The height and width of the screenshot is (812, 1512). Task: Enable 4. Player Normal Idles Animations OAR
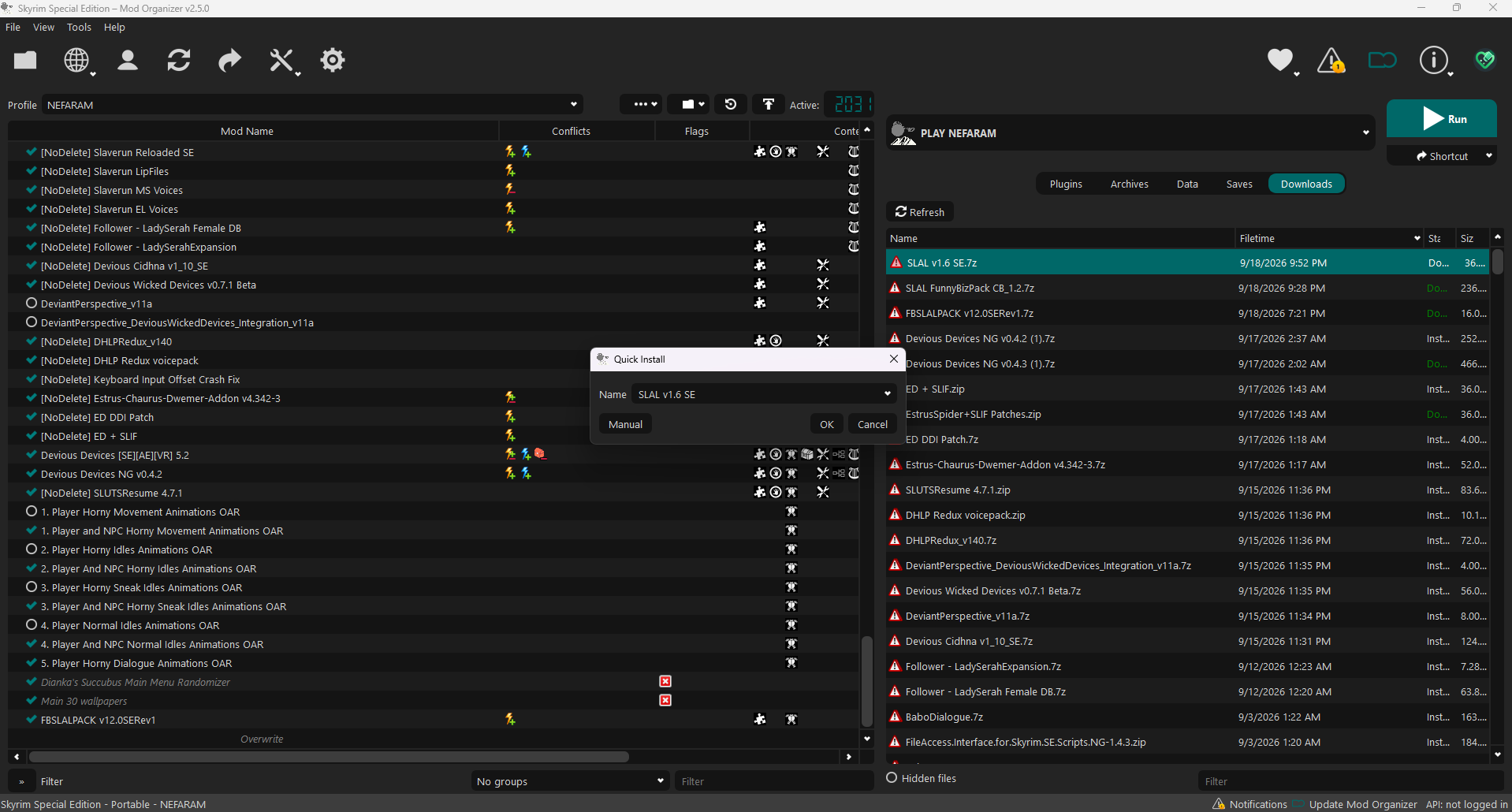click(32, 624)
